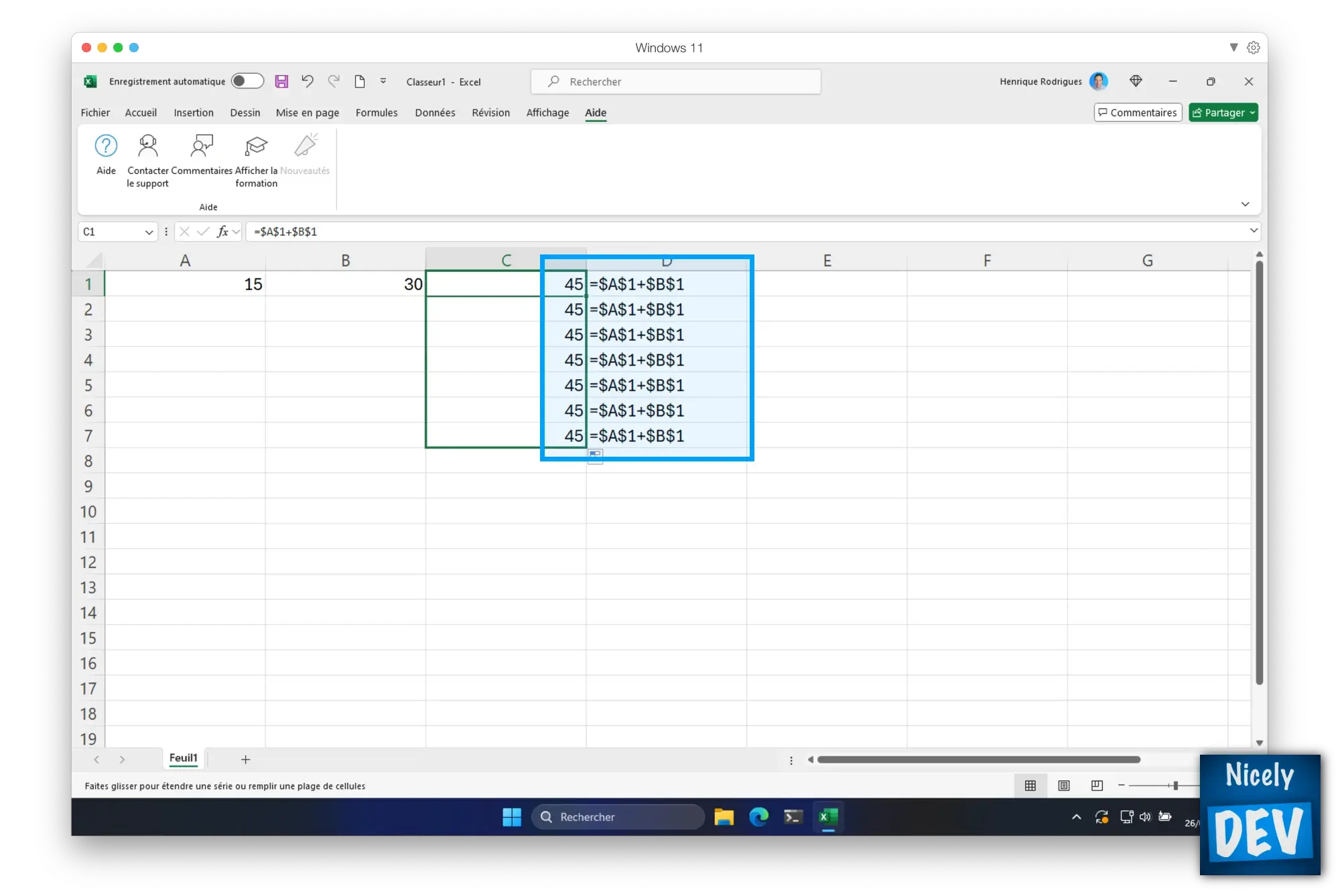Viewport: 1340px width, 896px height.
Task: Select the Feuil1 sheet tab
Action: click(x=184, y=758)
